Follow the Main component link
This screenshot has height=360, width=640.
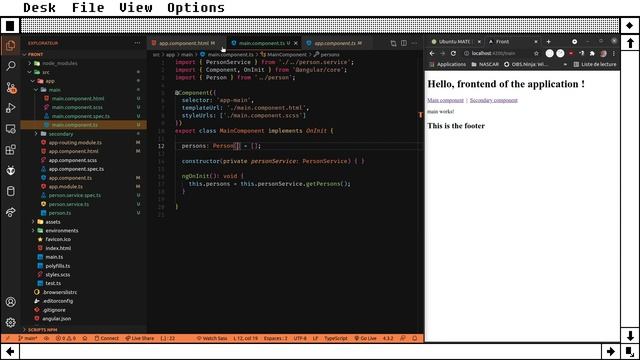[445, 100]
